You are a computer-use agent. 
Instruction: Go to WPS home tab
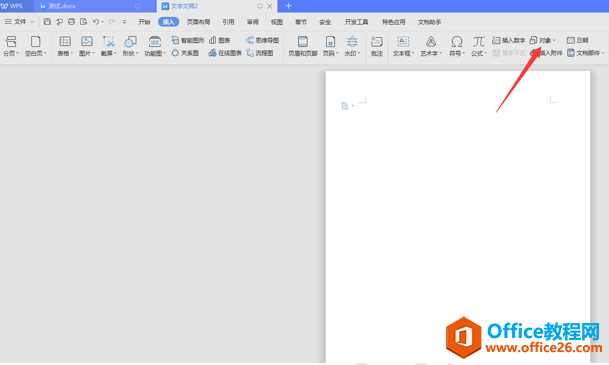coord(12,6)
